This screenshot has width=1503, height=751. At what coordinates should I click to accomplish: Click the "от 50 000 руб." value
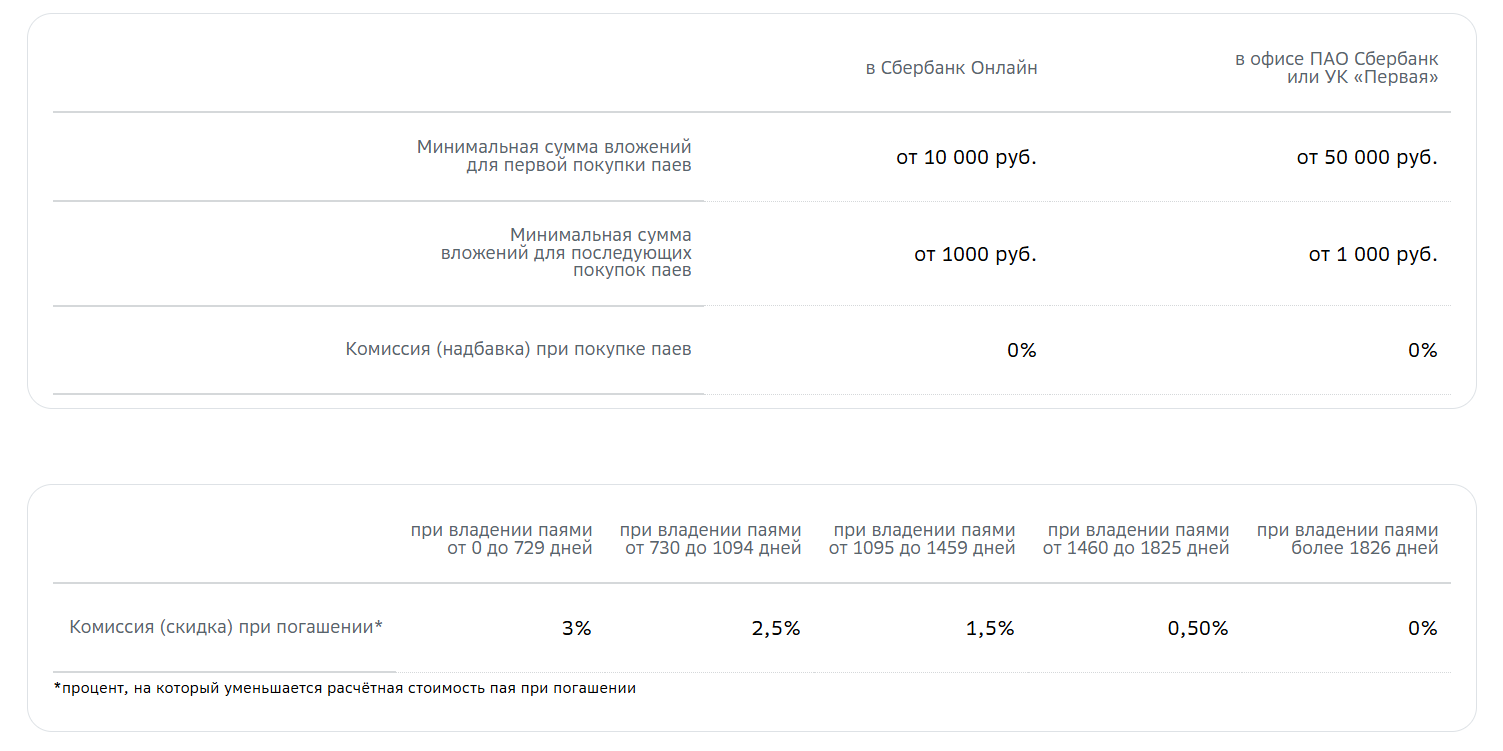[x=1366, y=158]
